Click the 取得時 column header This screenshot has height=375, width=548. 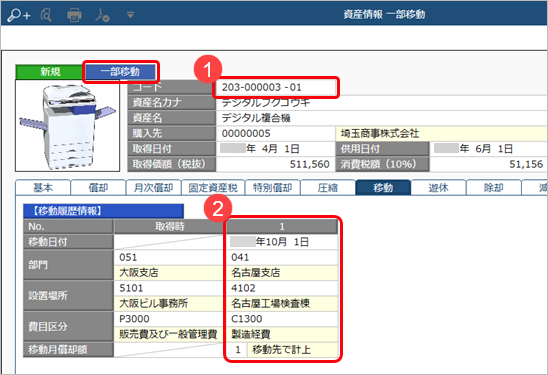tap(170, 226)
